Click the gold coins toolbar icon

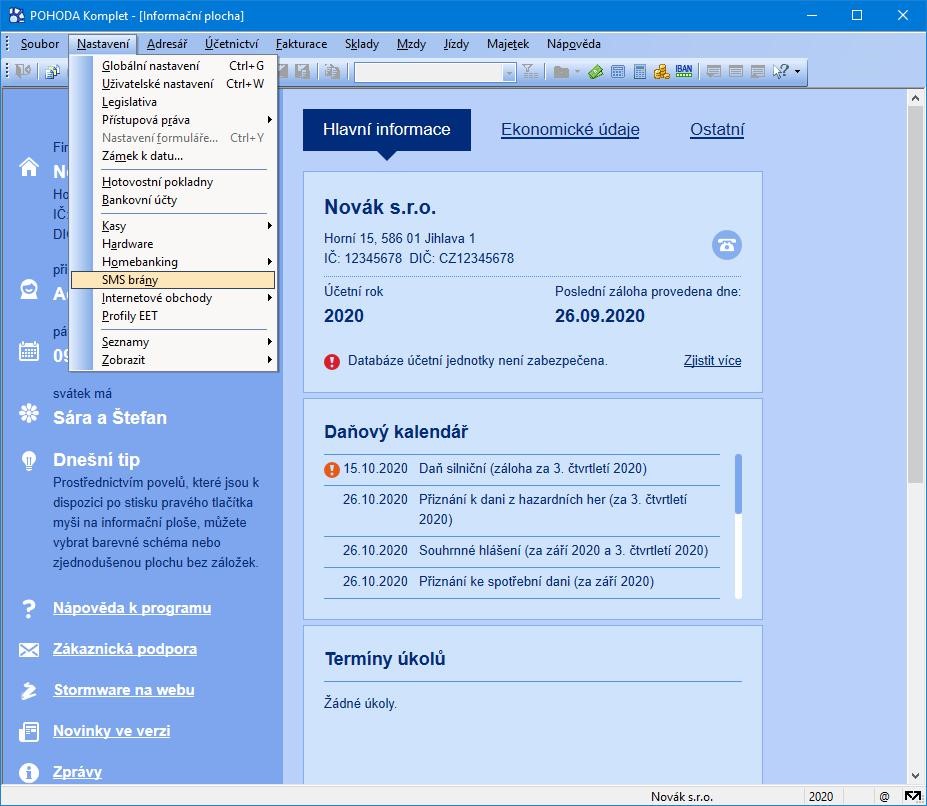[x=662, y=72]
